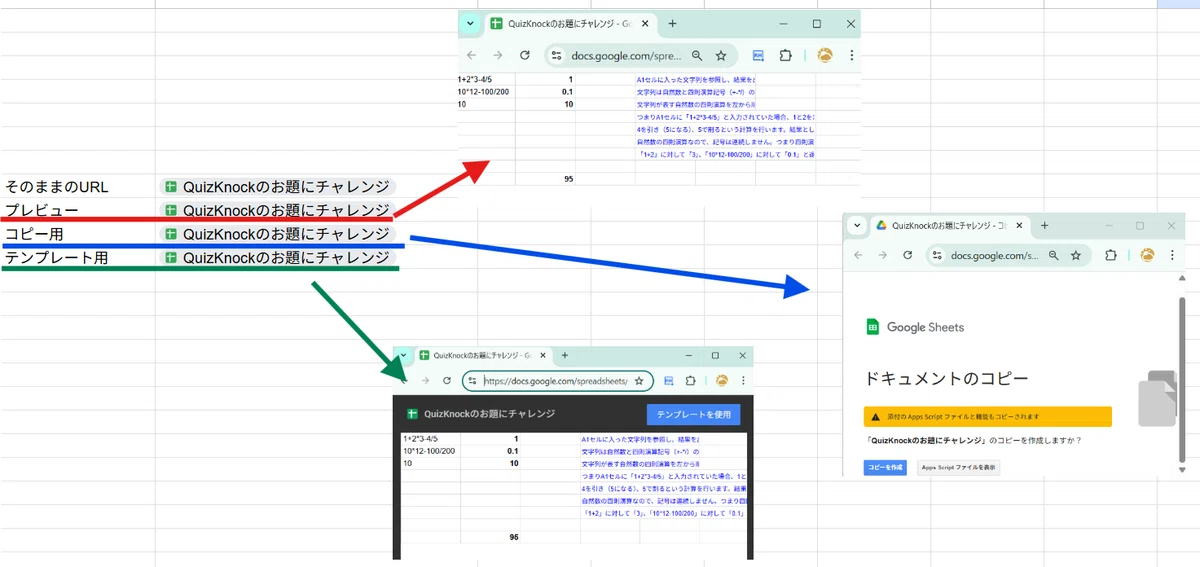Go forward in the preview window
The image size is (1200, 567).
click(x=497, y=55)
